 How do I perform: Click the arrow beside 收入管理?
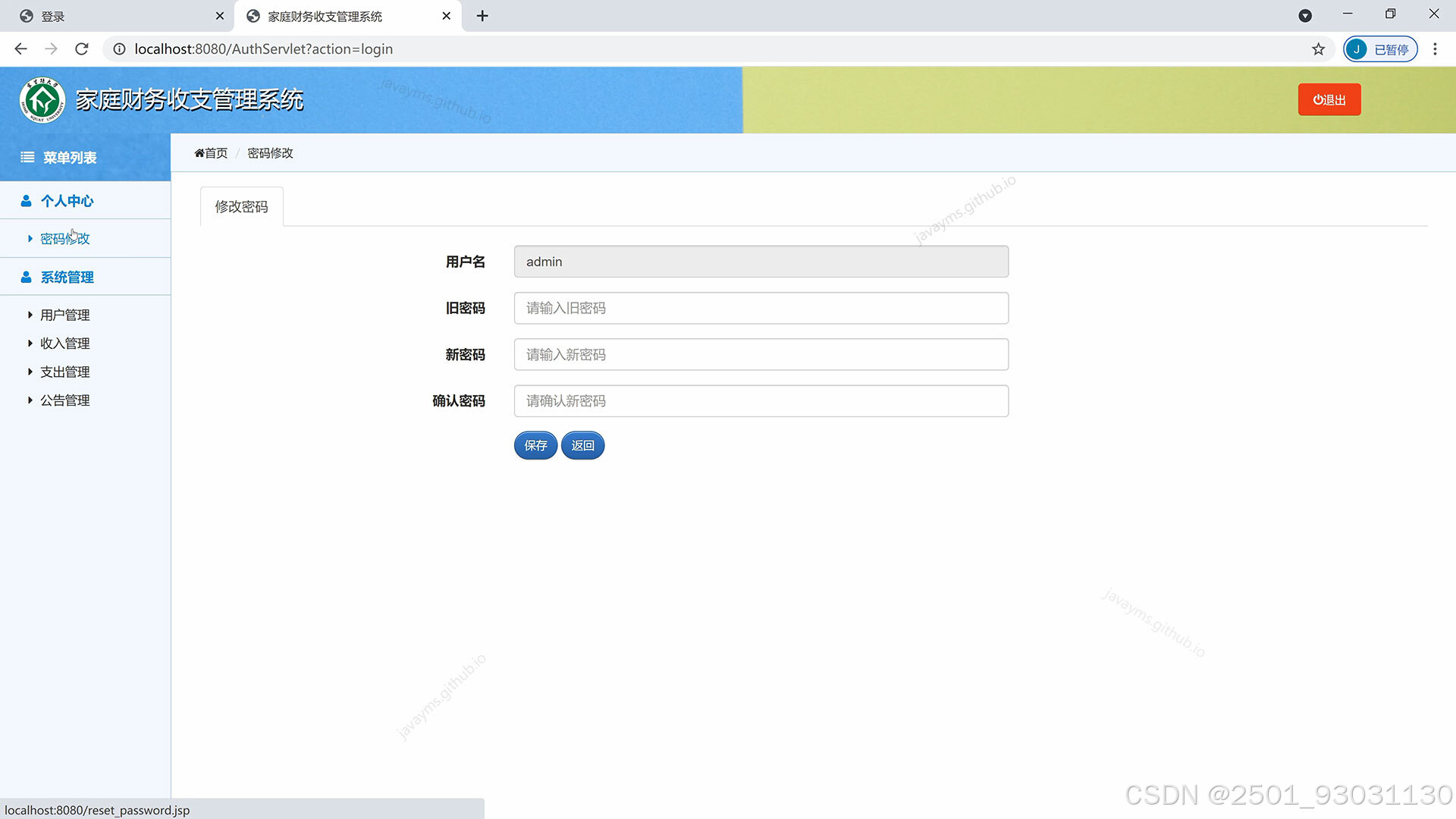tap(30, 344)
